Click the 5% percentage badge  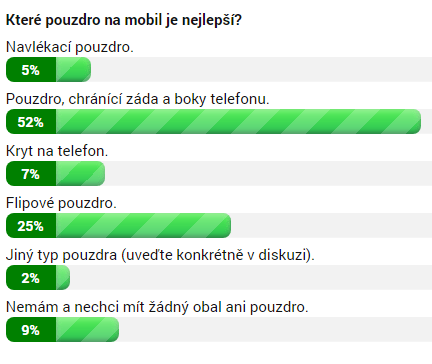pos(31,69)
